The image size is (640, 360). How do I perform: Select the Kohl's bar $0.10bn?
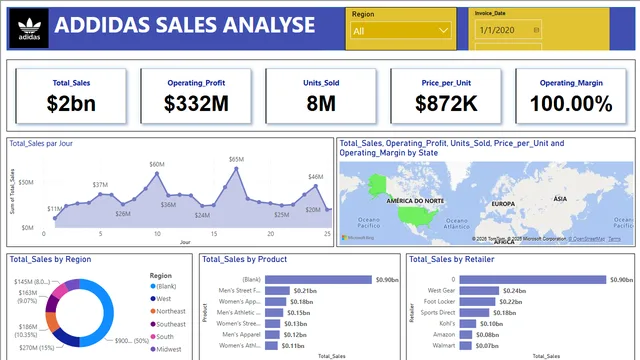(468, 324)
